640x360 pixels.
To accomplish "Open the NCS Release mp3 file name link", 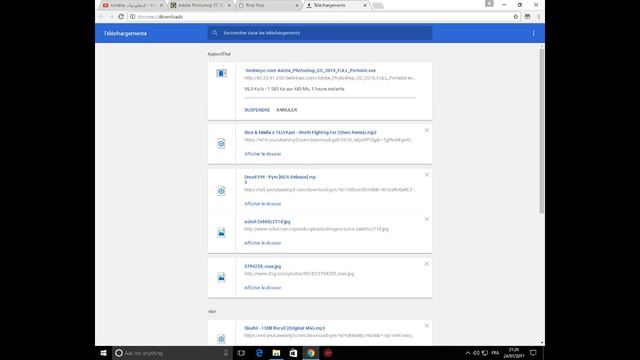I will (280, 179).
